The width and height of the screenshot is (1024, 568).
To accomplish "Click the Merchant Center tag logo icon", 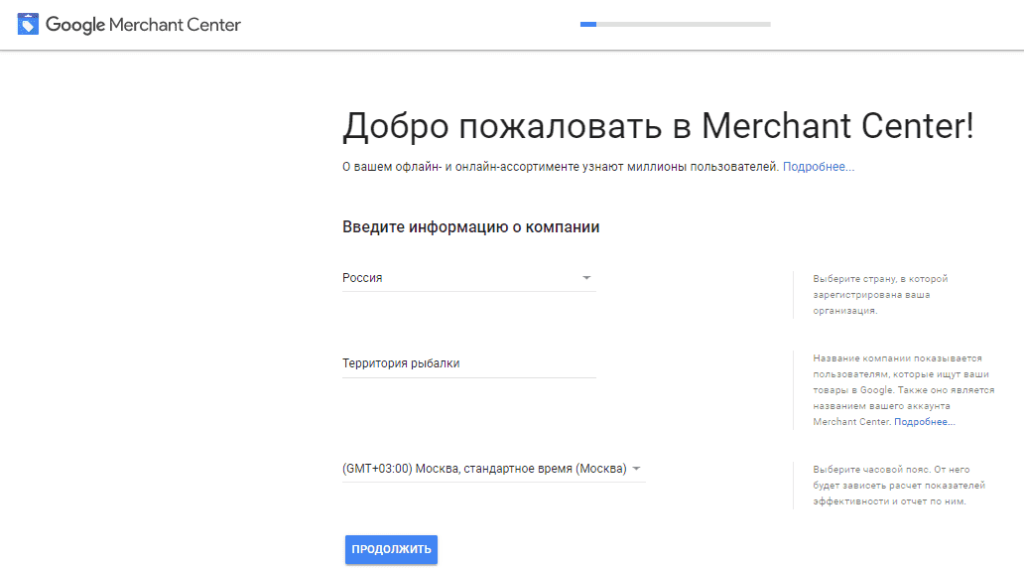I will (28, 24).
